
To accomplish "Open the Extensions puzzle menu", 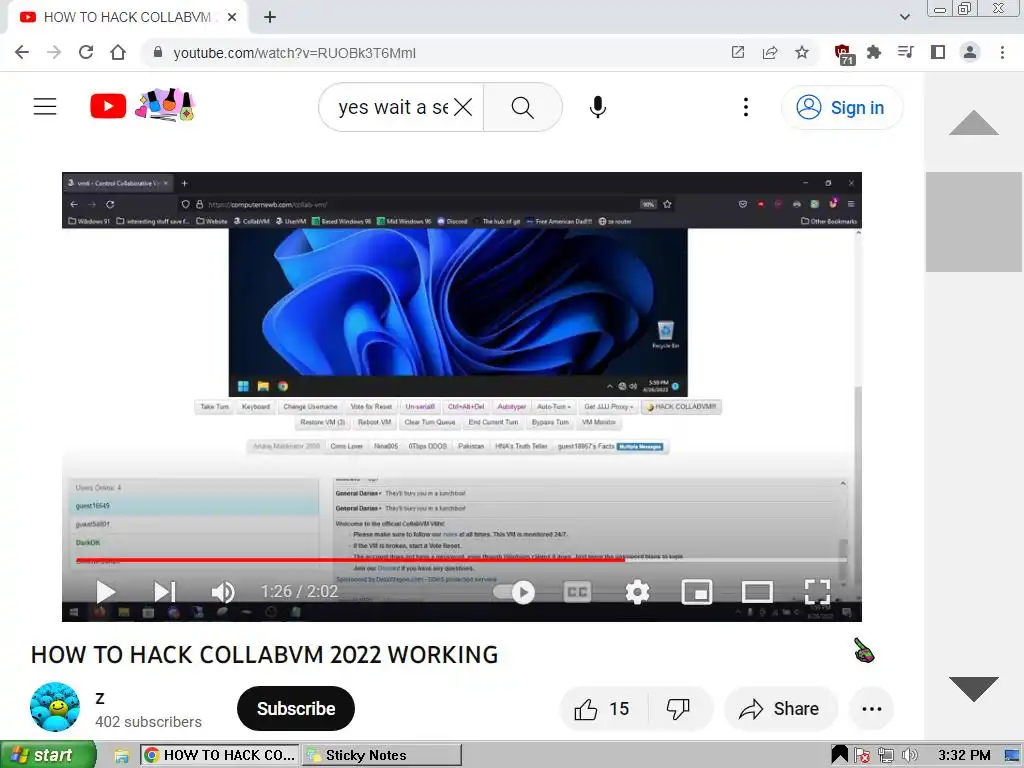I will coord(874,52).
